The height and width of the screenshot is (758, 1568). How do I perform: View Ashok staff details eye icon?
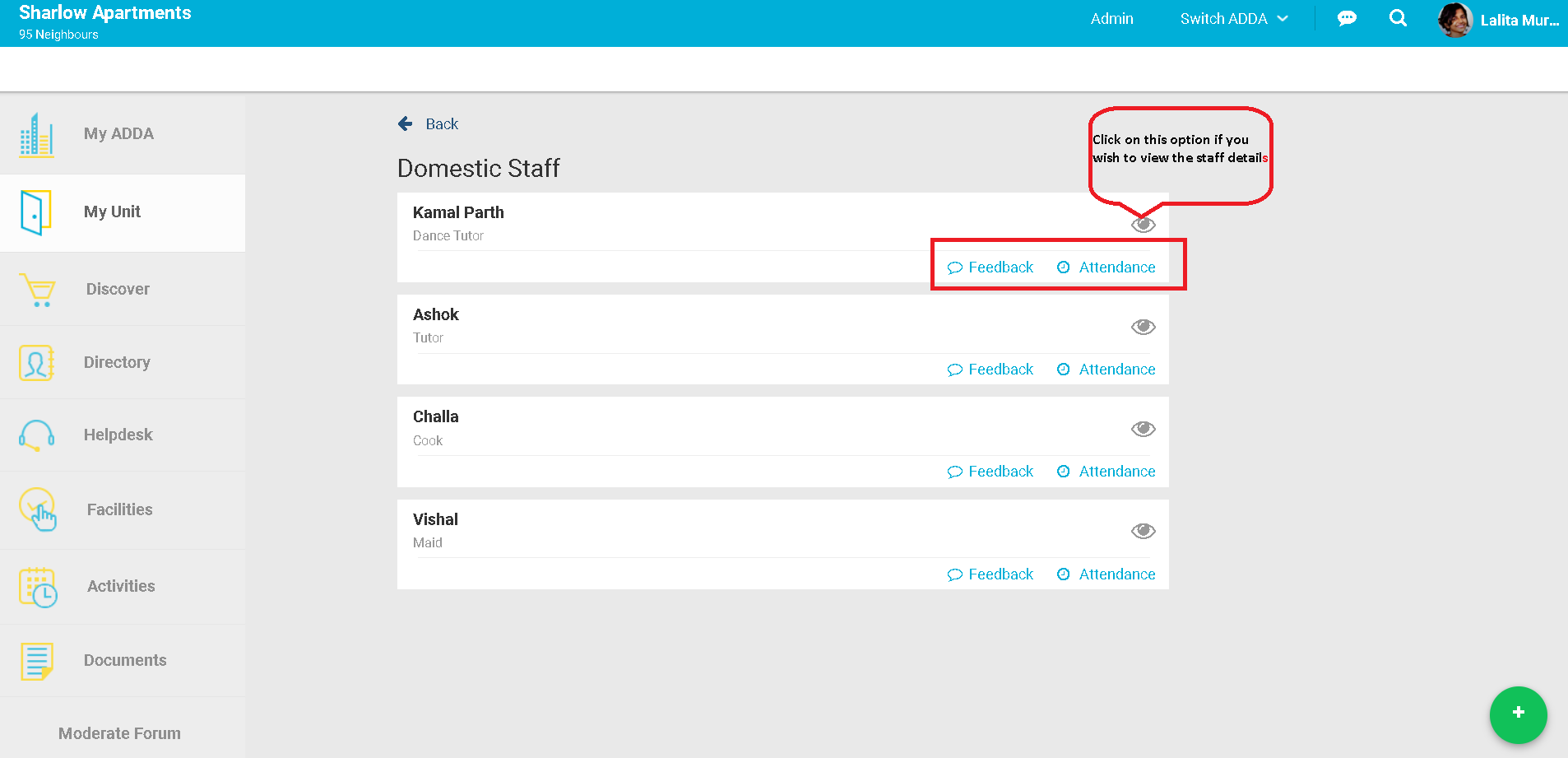click(x=1144, y=327)
